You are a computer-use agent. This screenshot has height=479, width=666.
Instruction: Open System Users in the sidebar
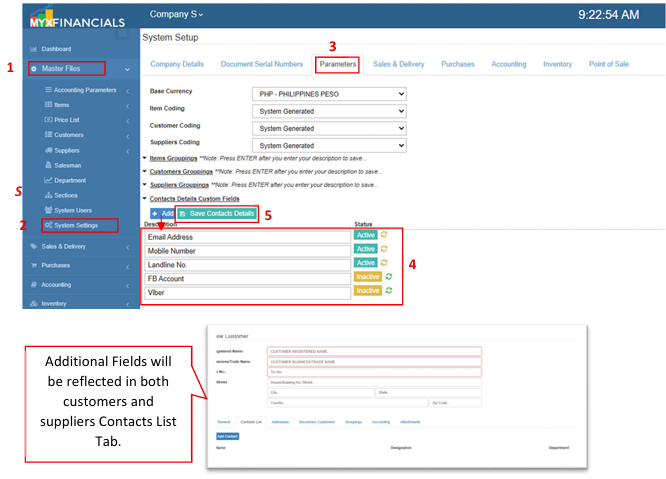72,210
